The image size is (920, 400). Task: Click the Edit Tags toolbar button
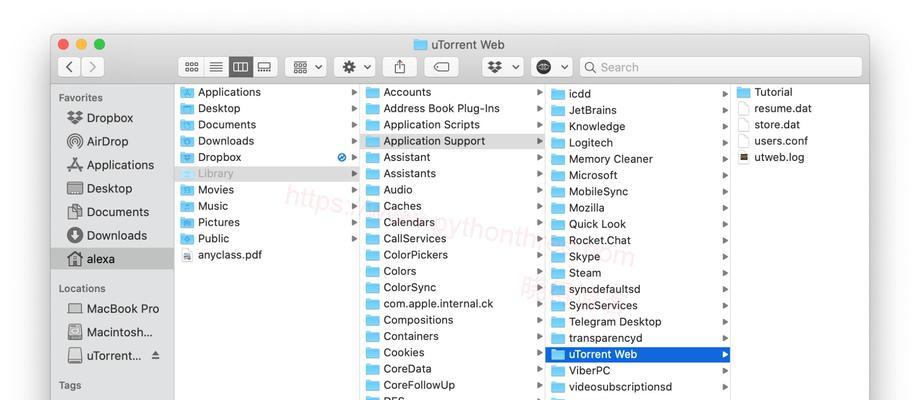tap(441, 67)
